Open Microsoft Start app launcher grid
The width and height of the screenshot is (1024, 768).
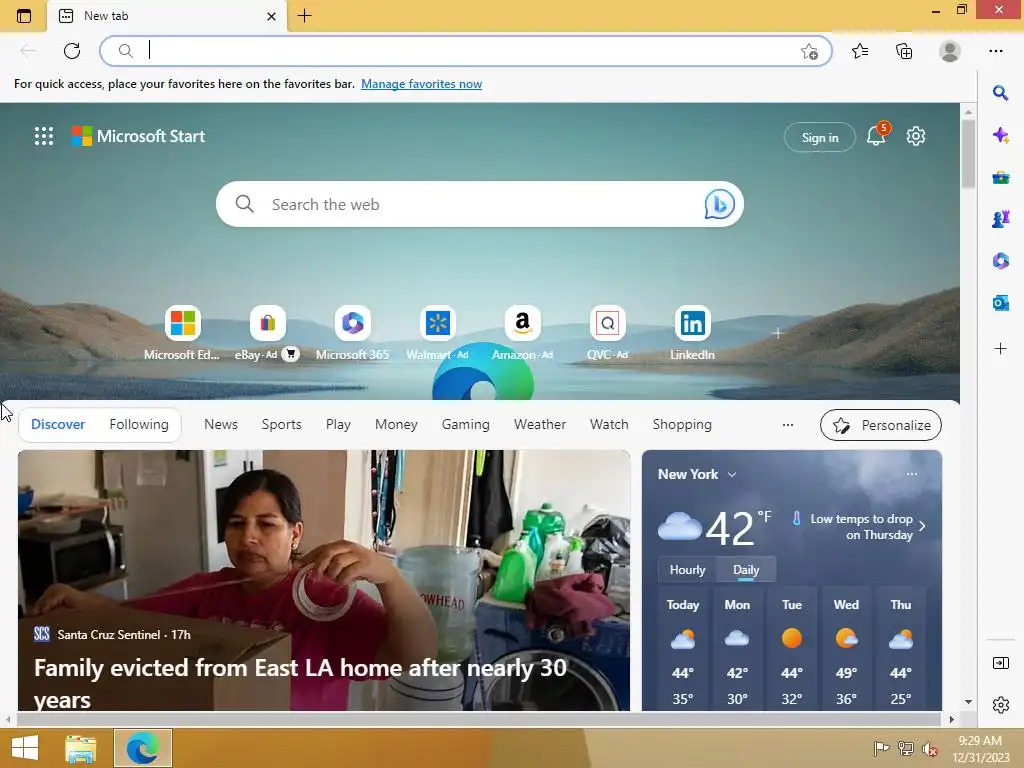[x=44, y=136]
